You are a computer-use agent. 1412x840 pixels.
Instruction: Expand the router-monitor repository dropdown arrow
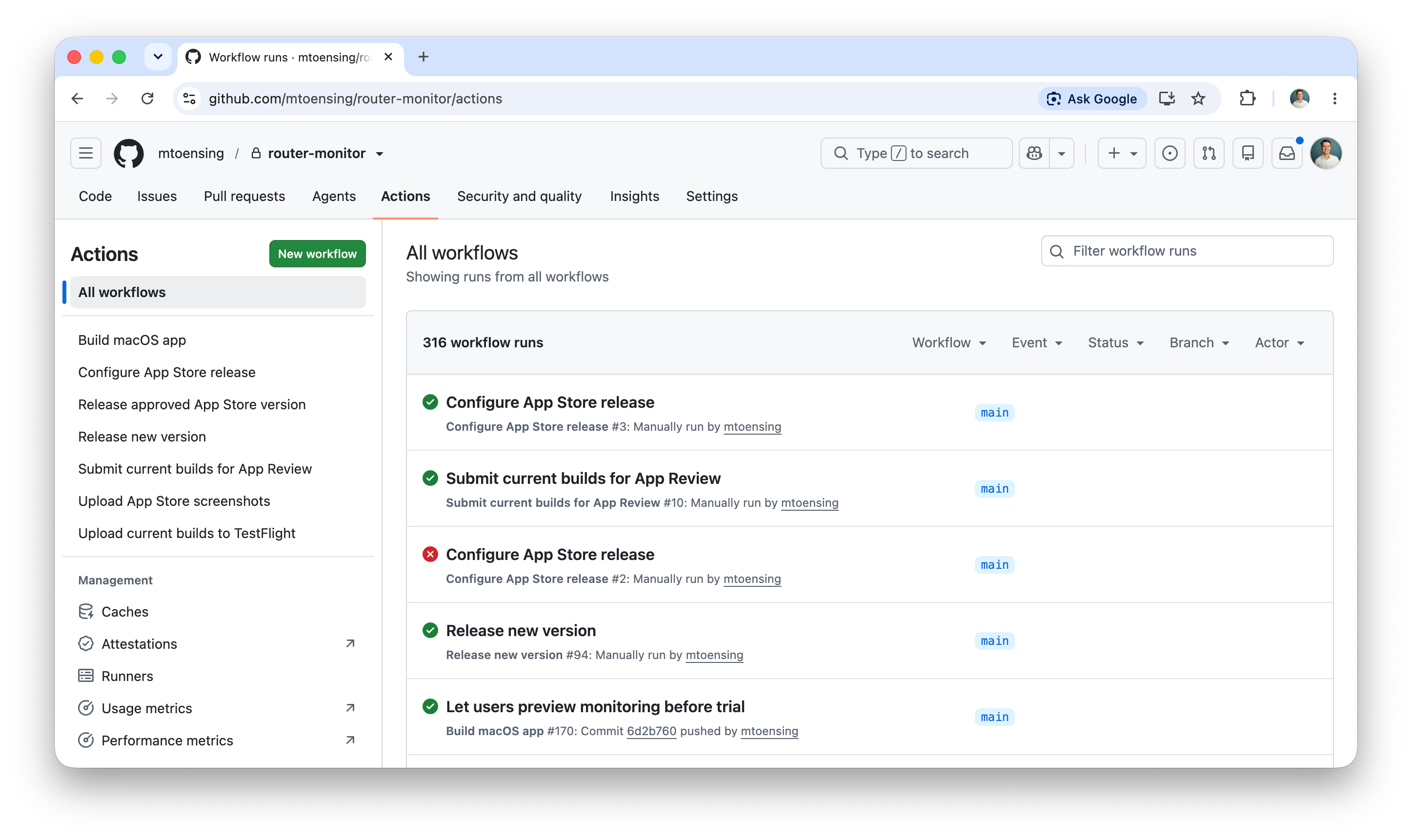coord(379,154)
